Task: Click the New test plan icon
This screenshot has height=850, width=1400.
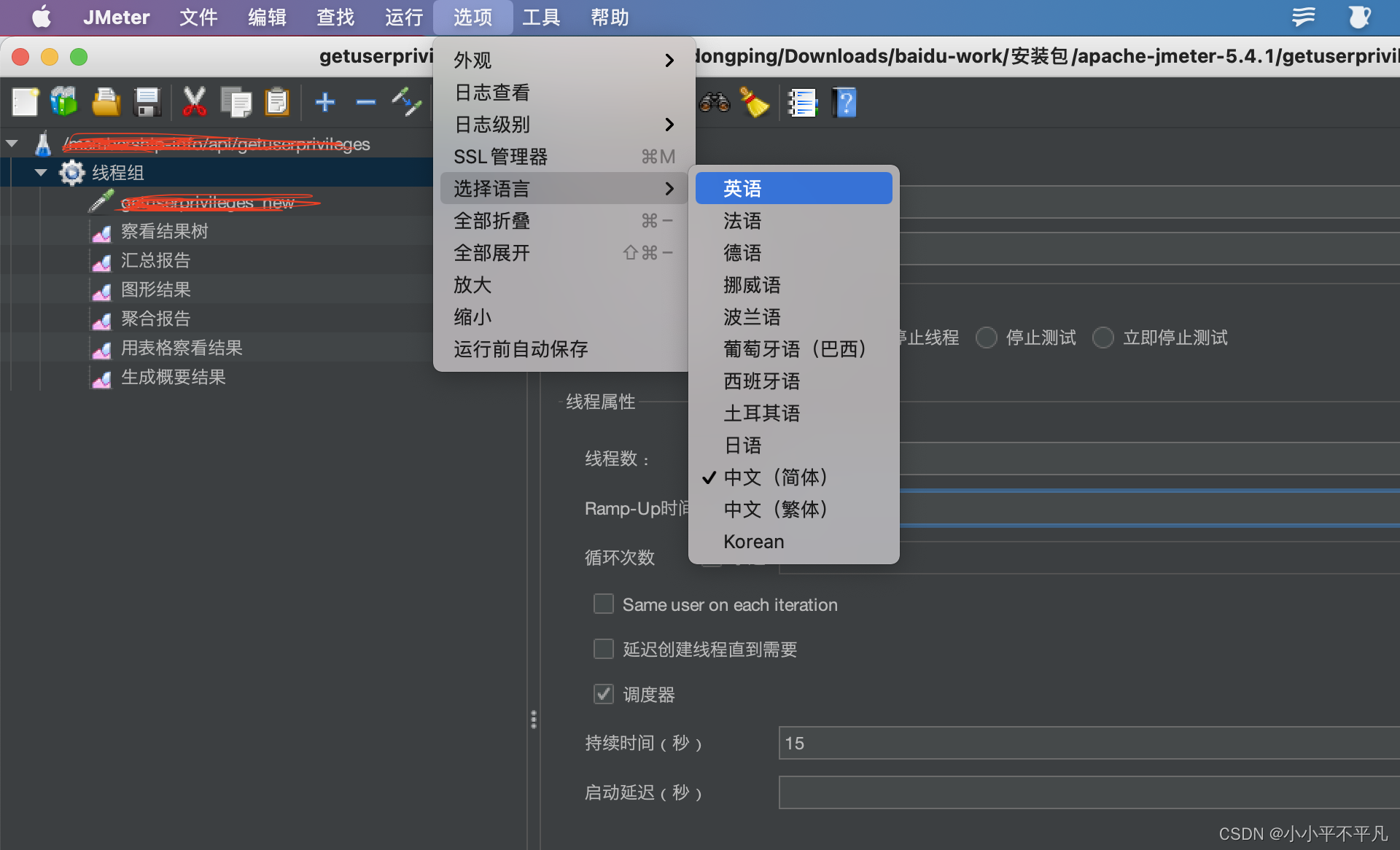Action: click(25, 102)
